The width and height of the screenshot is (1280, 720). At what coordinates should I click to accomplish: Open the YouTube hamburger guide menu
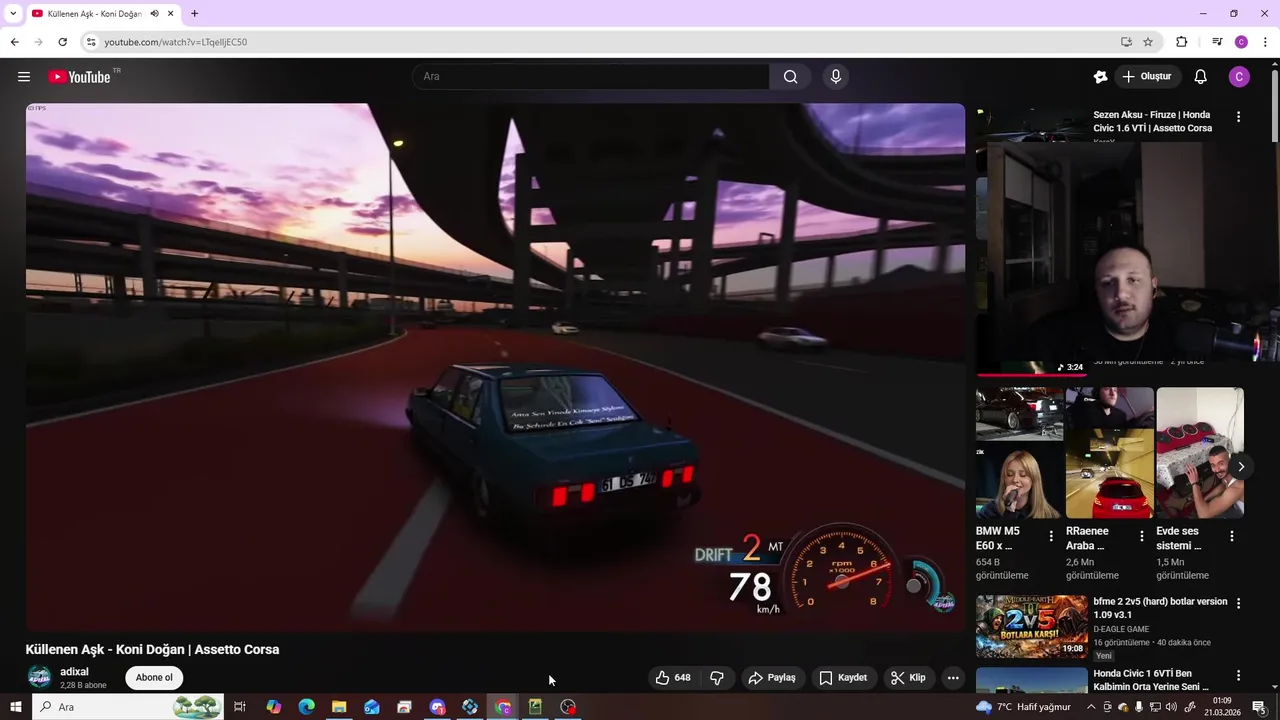click(x=24, y=77)
